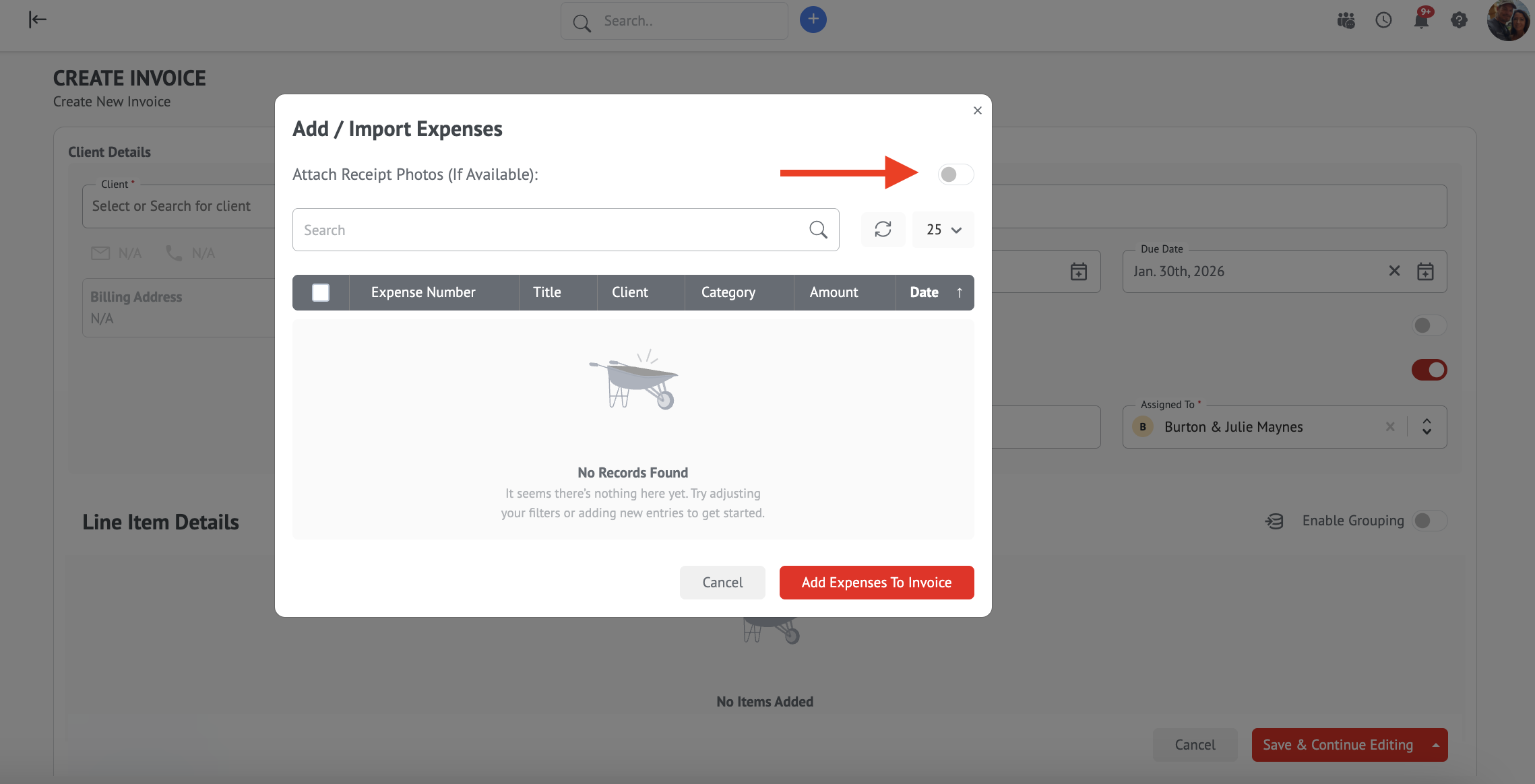The image size is (1535, 784).
Task: Sort by Expense Number column header
Action: pyautogui.click(x=423, y=292)
